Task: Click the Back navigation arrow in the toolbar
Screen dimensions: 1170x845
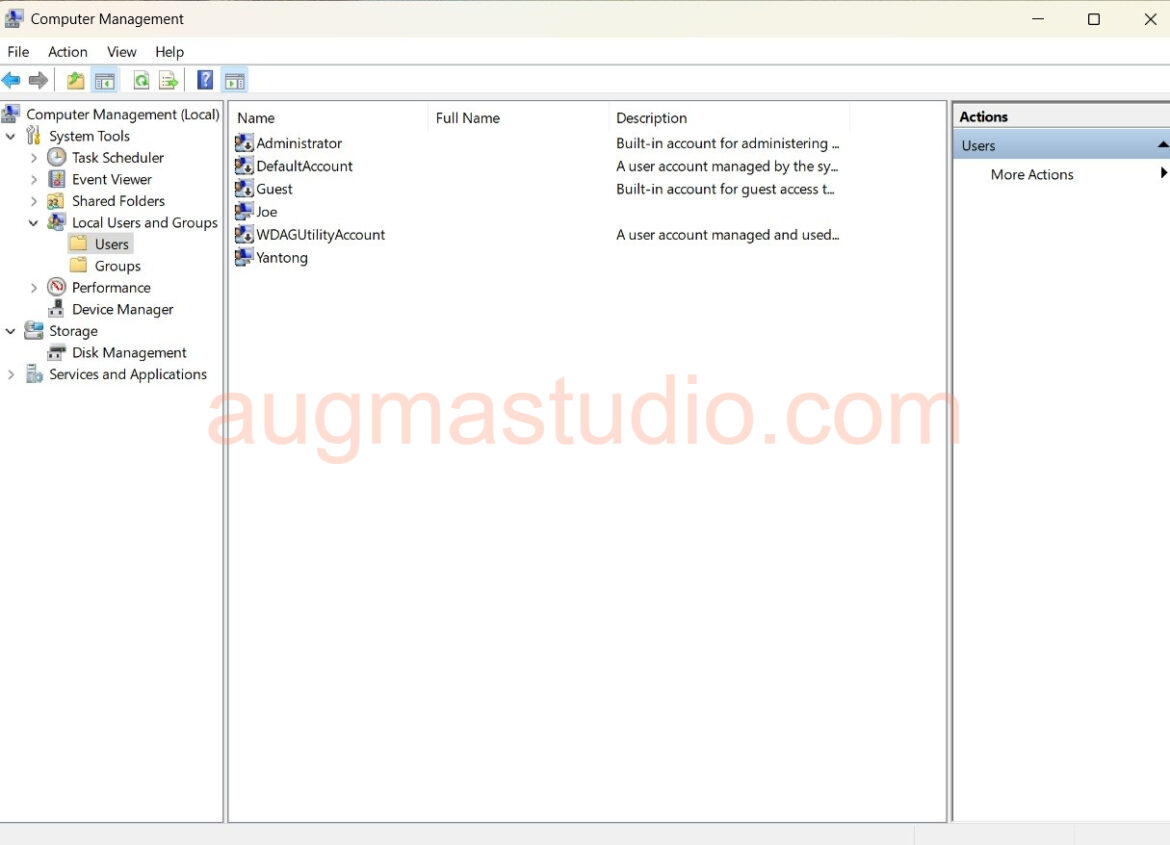Action: pyautogui.click(x=12, y=80)
